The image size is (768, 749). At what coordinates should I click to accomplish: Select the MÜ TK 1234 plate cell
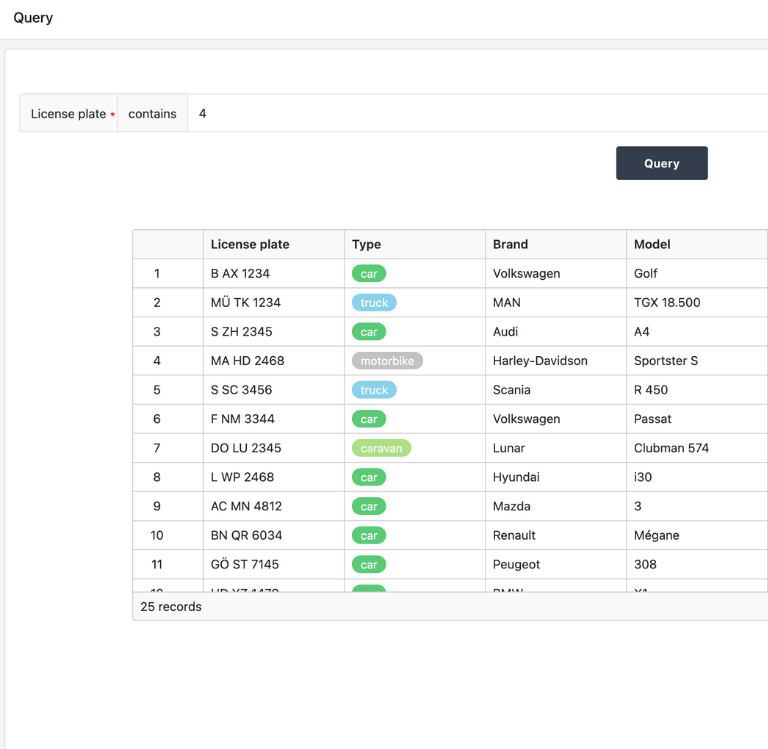[274, 303]
